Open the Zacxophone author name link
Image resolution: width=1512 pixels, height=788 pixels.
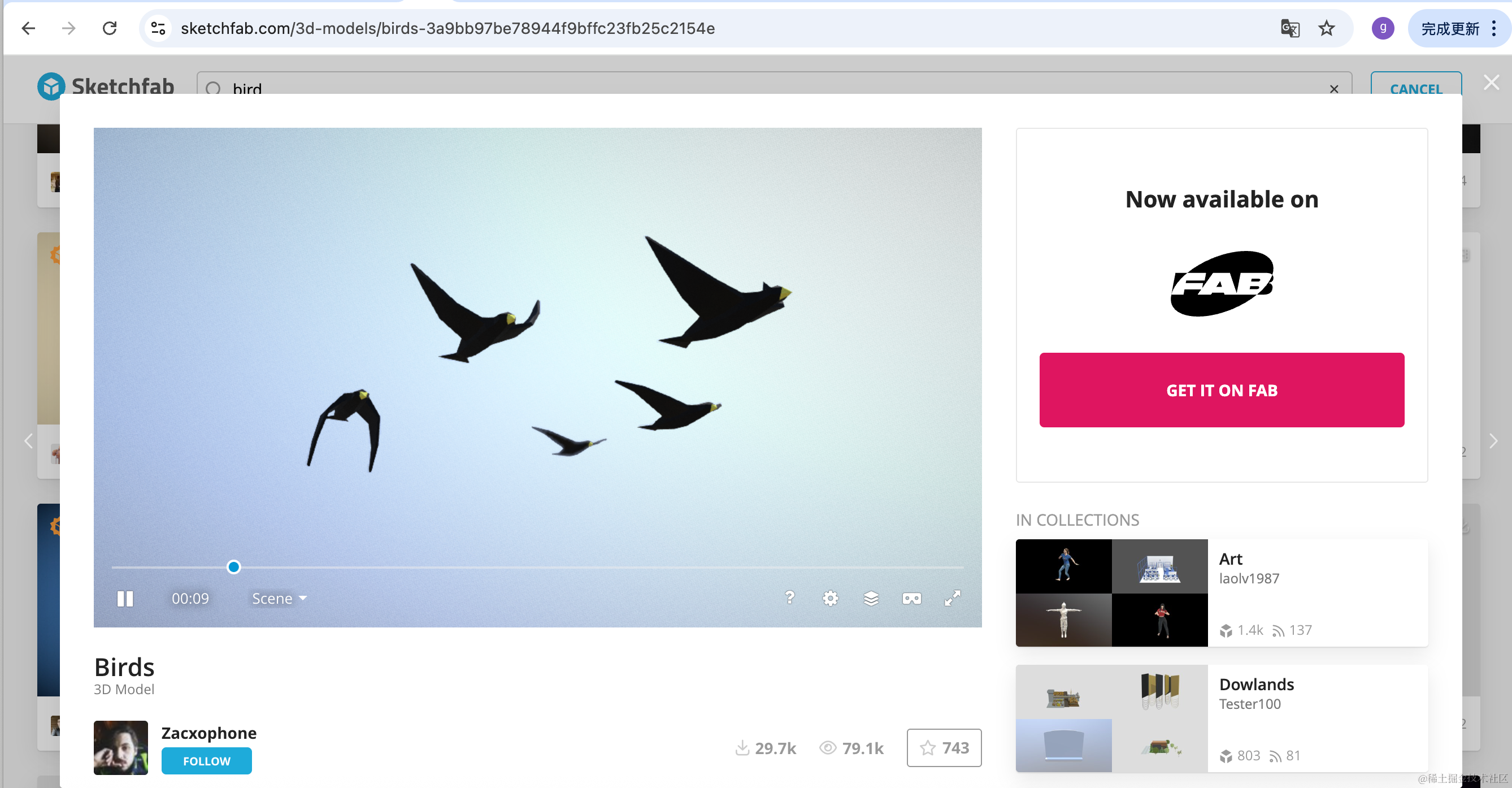click(x=209, y=733)
